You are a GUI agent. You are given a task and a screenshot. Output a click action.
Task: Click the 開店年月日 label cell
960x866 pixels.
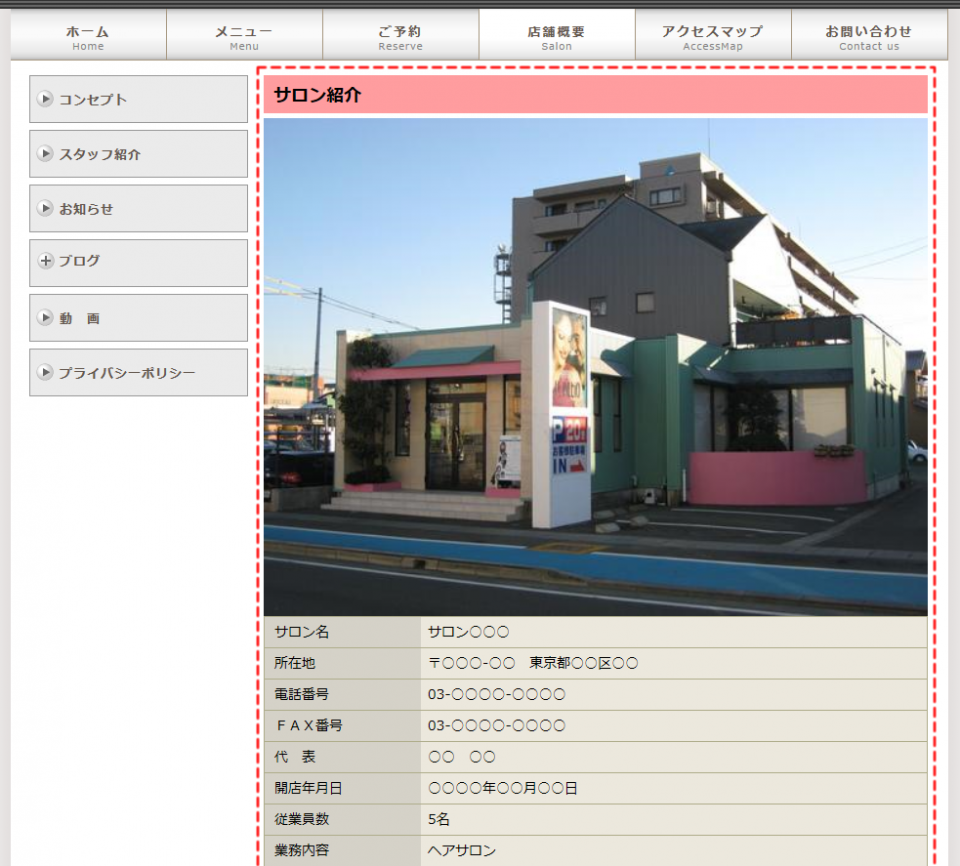pos(342,788)
